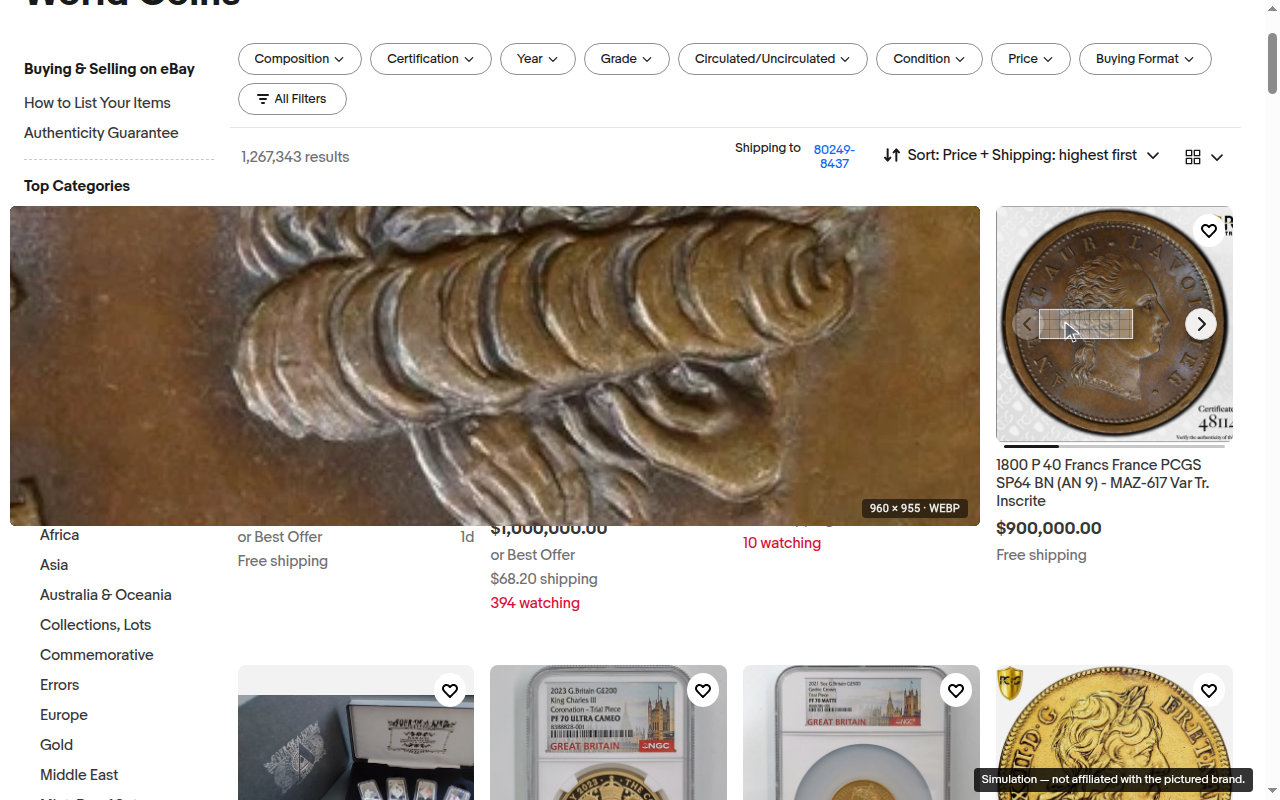Save the 1800 P 40 Francs coin to watchlist

(1209, 231)
